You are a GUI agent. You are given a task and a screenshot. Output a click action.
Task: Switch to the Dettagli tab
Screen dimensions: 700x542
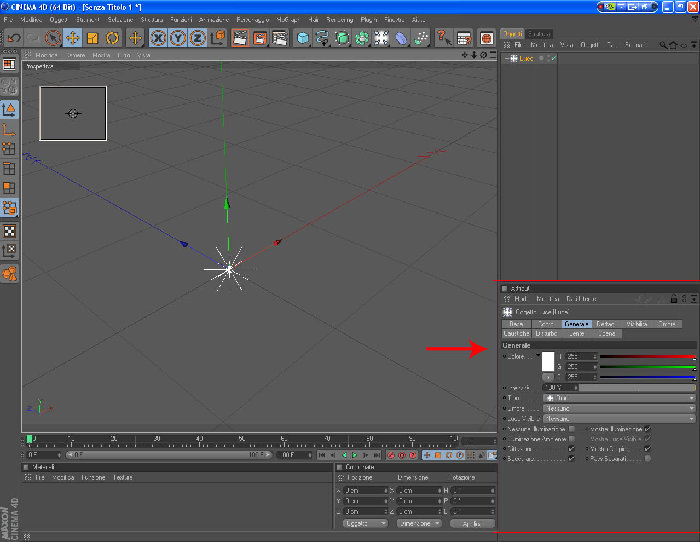pos(606,324)
